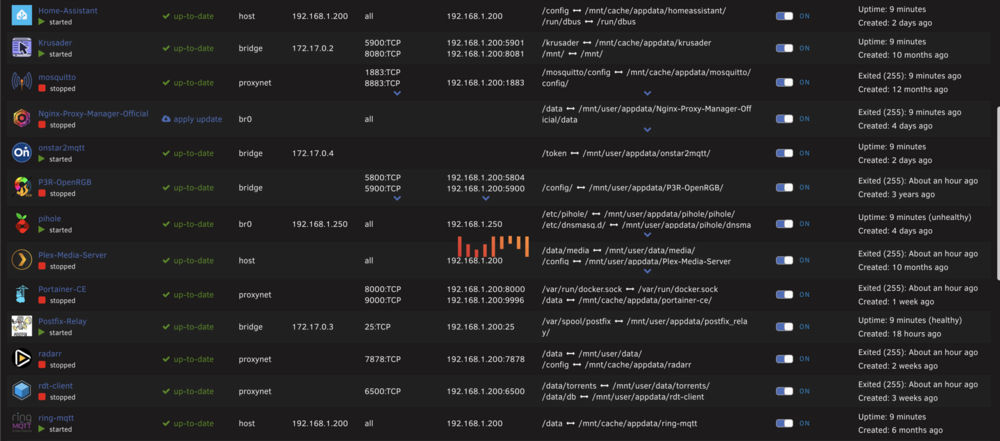Click the Nginx-Proxy-Manager-Official container icon
The width and height of the screenshot is (1000, 441).
click(x=22, y=119)
